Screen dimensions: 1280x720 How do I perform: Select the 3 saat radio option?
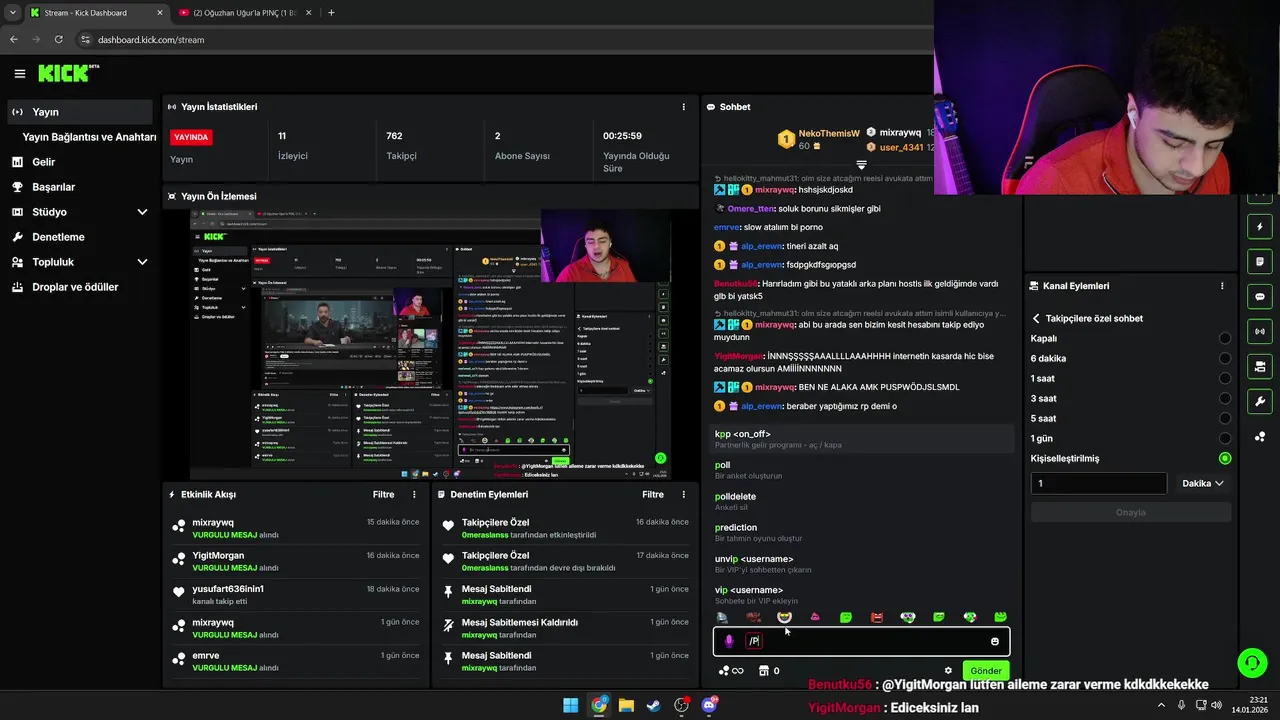click(1225, 398)
